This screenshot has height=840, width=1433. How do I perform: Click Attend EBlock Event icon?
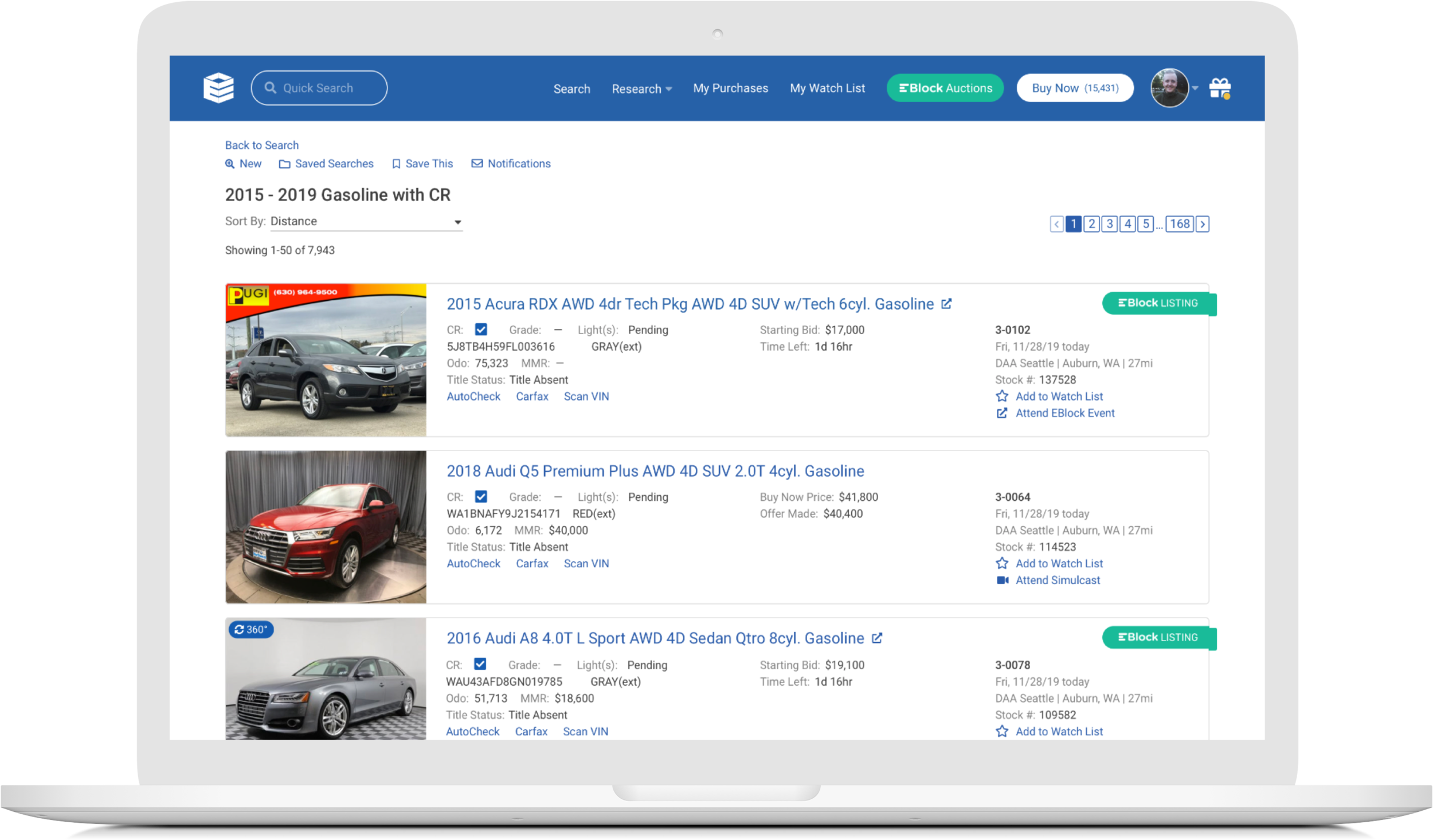coord(1001,413)
